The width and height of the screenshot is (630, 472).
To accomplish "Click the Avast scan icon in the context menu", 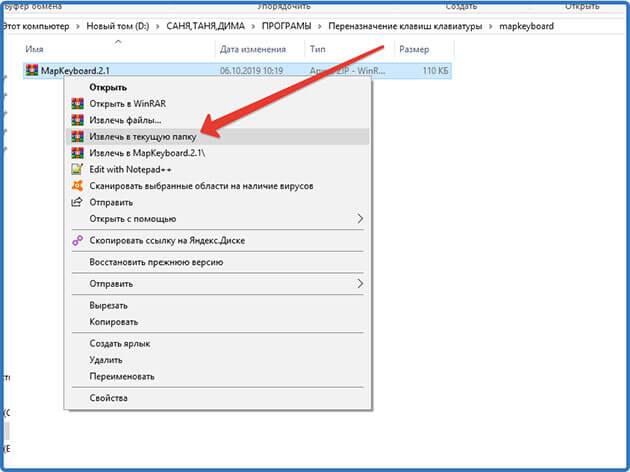I will click(77, 186).
